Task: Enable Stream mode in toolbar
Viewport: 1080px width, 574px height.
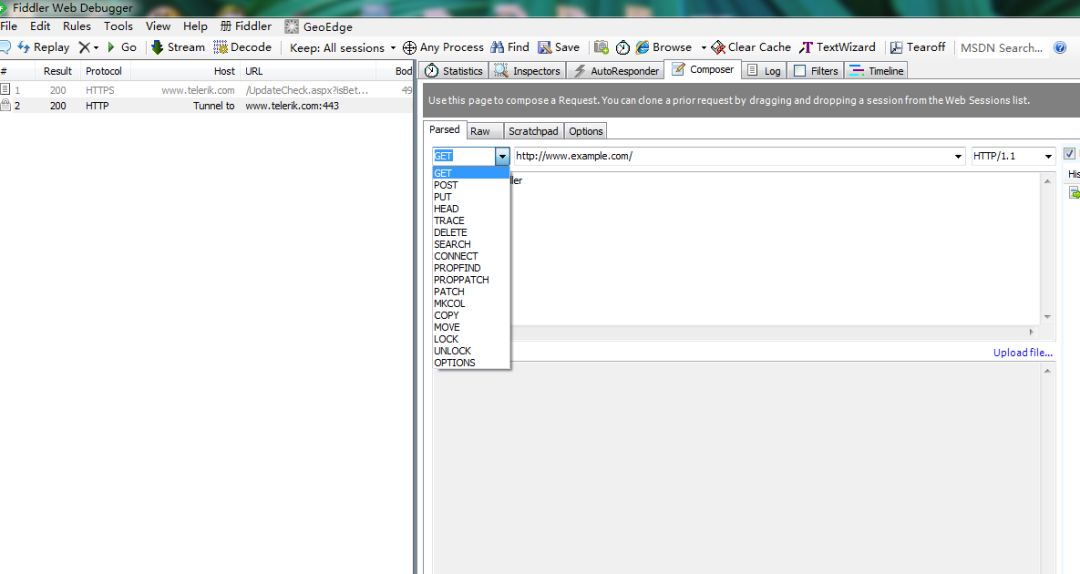Action: 178,48
